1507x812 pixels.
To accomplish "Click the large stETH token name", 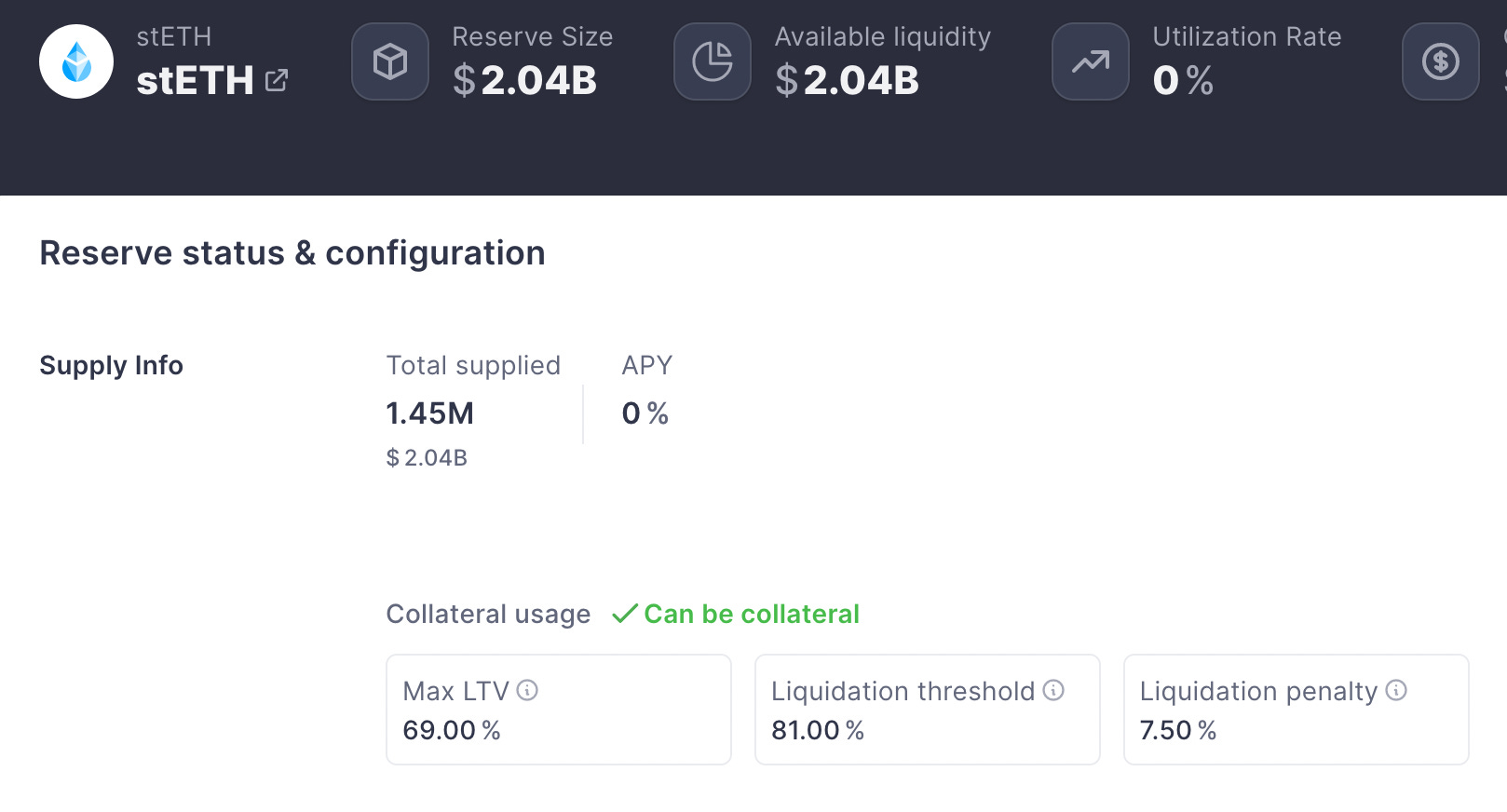I will pos(195,80).
